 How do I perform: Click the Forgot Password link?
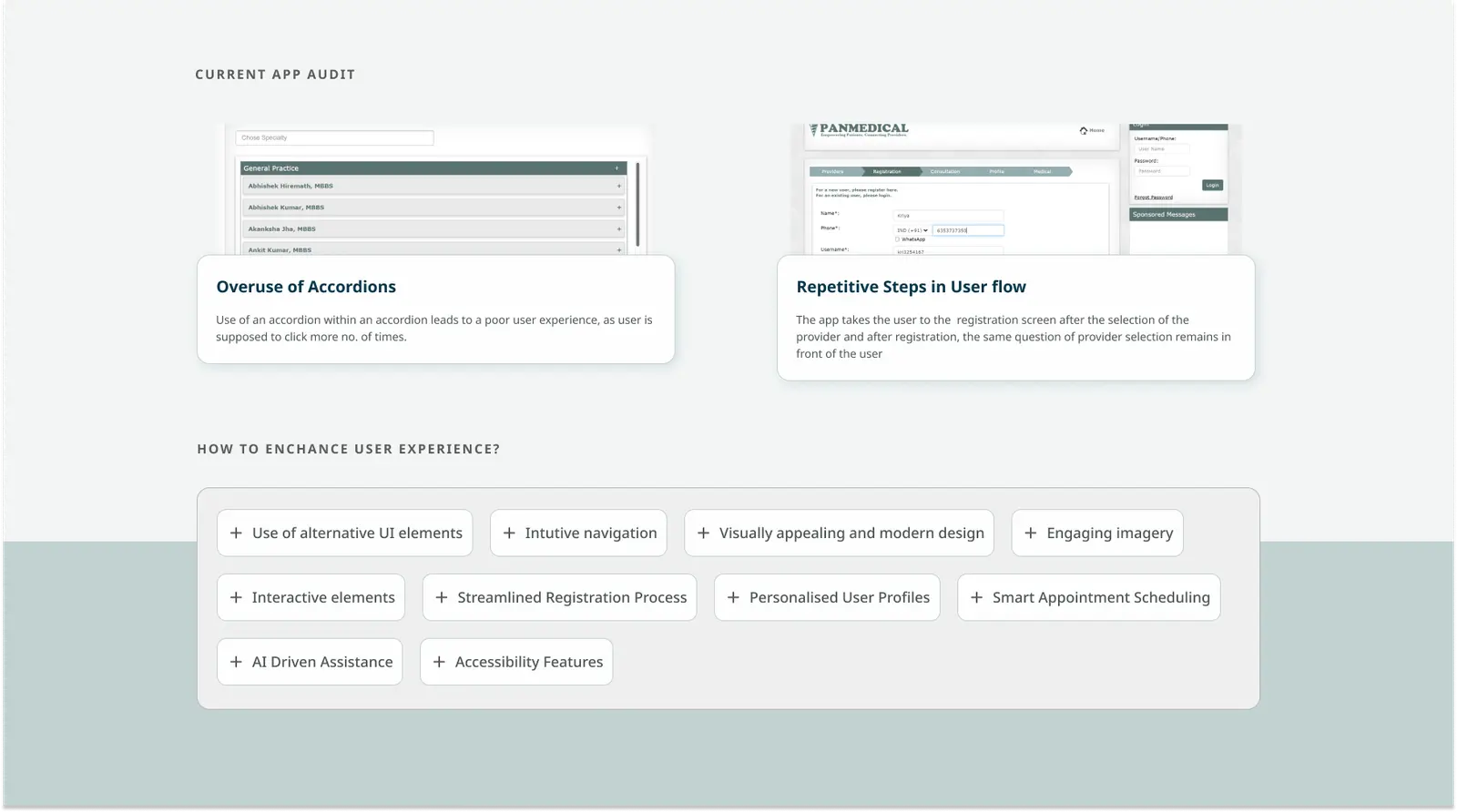coord(1154,197)
